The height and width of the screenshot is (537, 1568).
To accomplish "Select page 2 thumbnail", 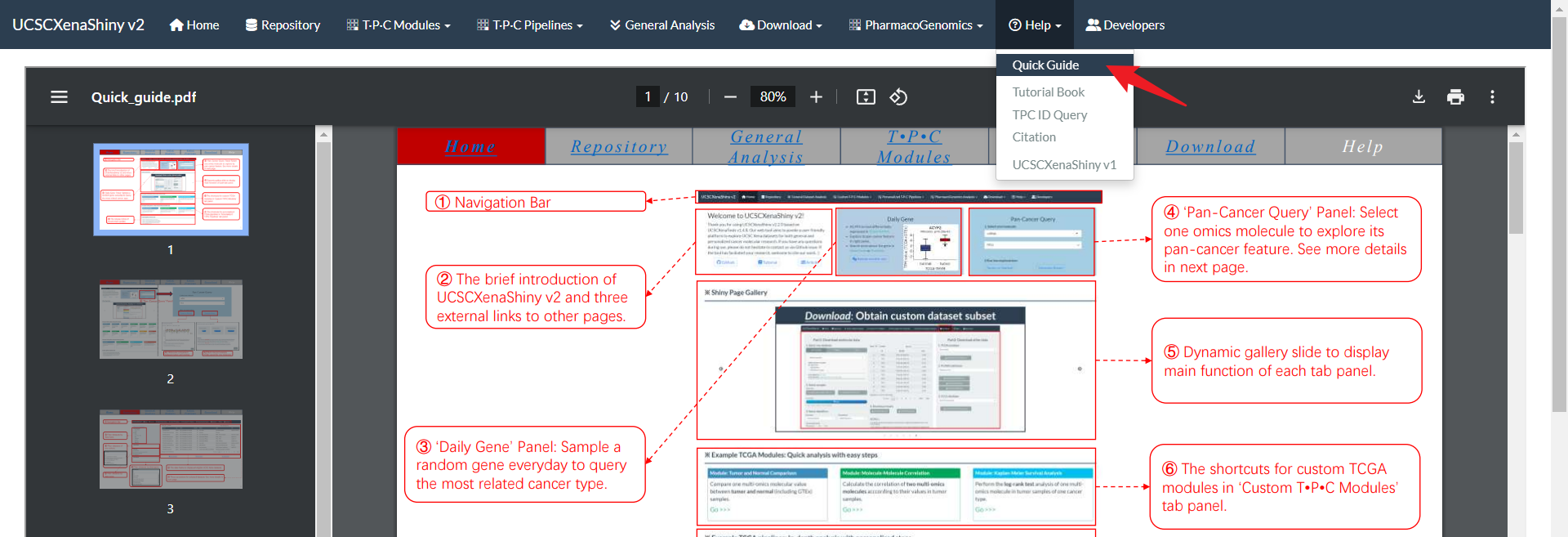I will tap(171, 320).
